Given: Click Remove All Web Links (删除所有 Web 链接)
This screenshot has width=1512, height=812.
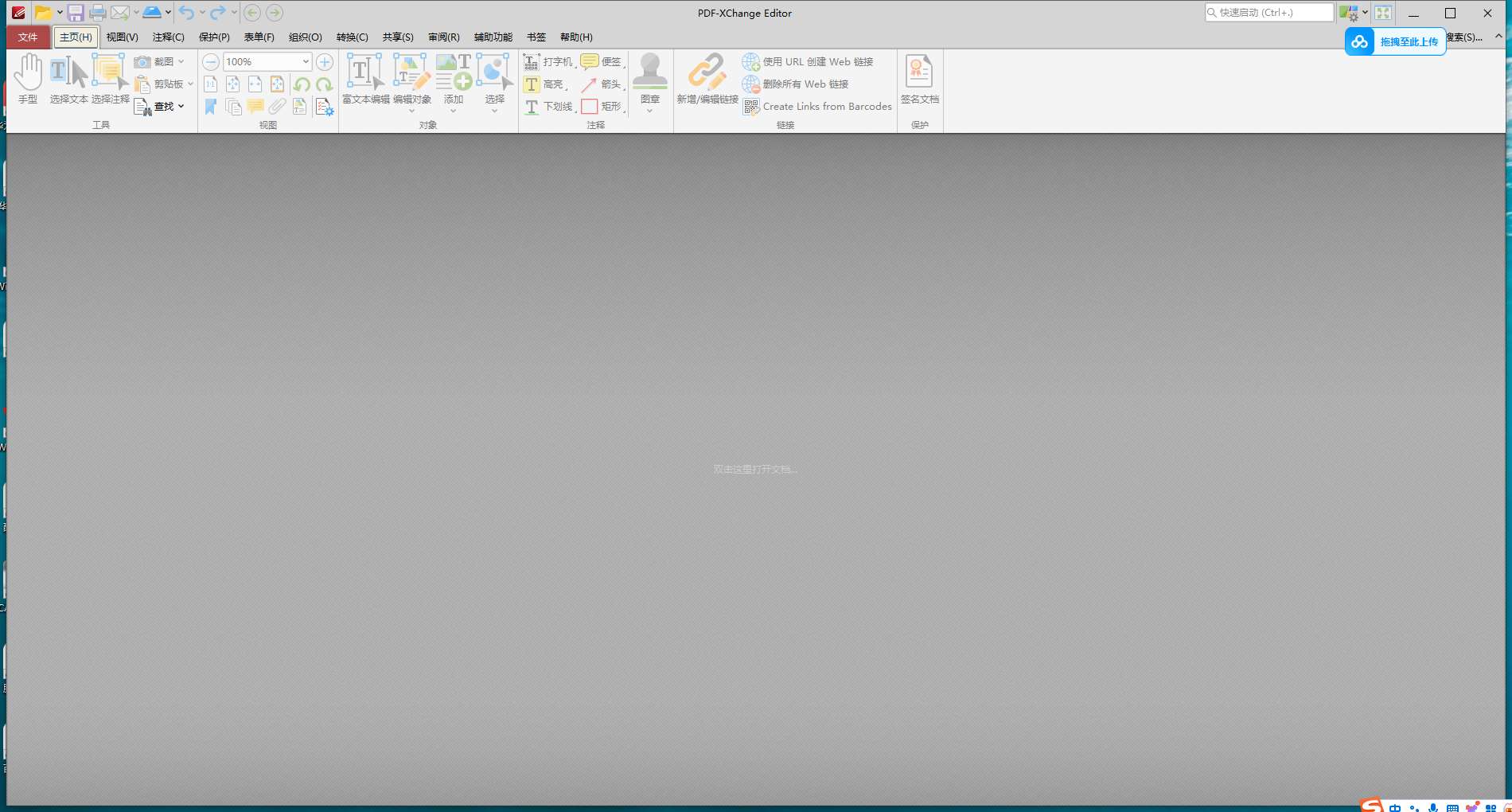Looking at the screenshot, I should tap(796, 84).
